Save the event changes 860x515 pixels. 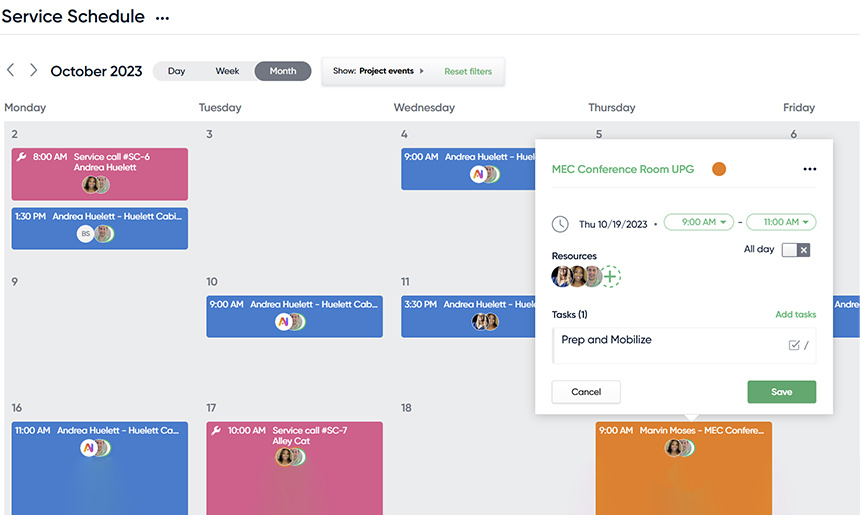coord(782,392)
